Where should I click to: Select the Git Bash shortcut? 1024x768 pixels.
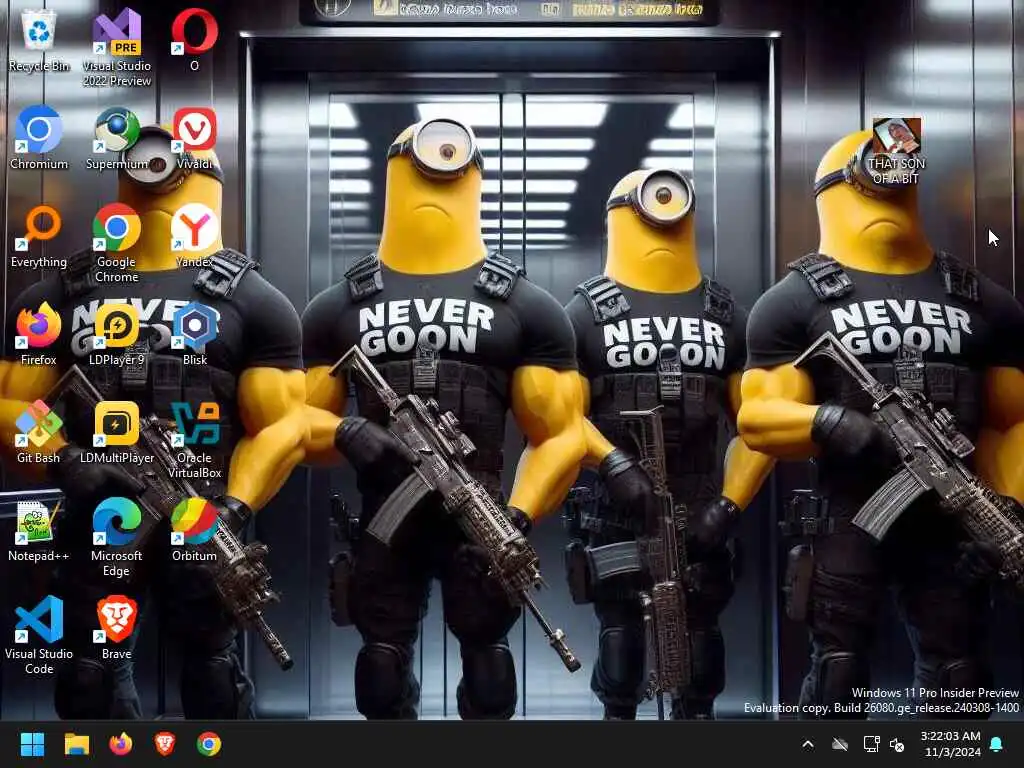[39, 432]
